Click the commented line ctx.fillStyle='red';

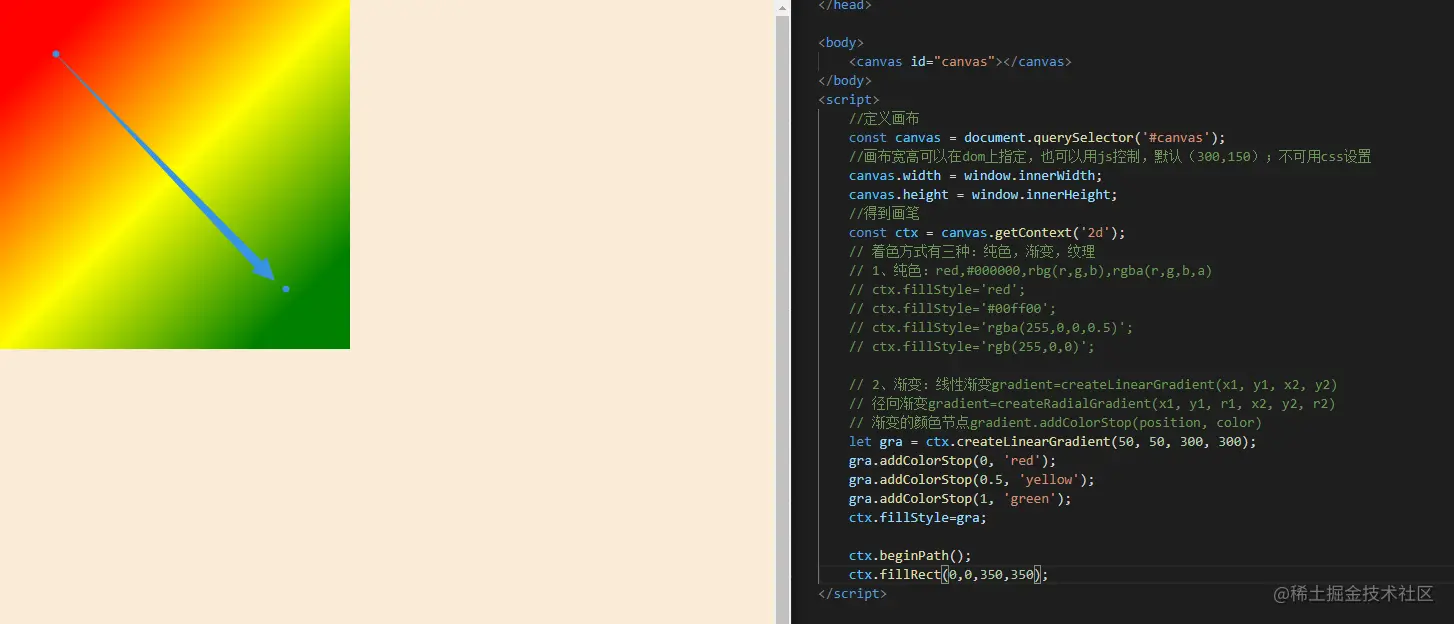(x=937, y=290)
